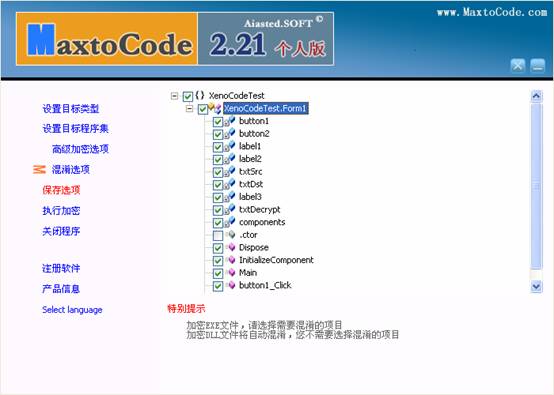The width and height of the screenshot is (554, 395).
Task: Click the field icon next to txtDecrypt
Action: click(x=230, y=210)
